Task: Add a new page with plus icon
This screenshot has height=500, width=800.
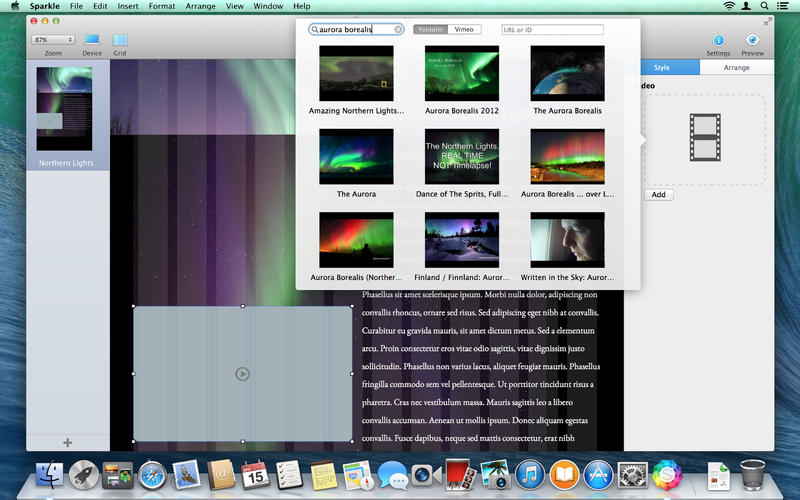Action: [x=68, y=442]
